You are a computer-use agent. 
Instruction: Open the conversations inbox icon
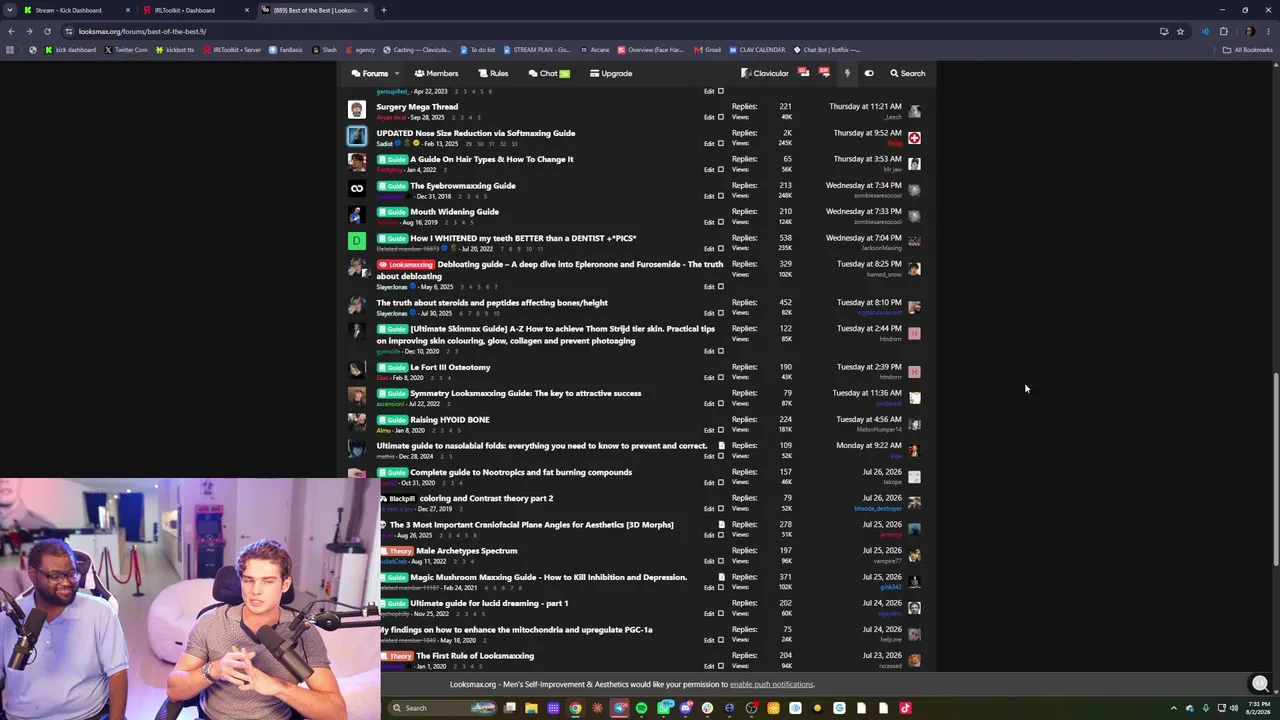[803, 73]
